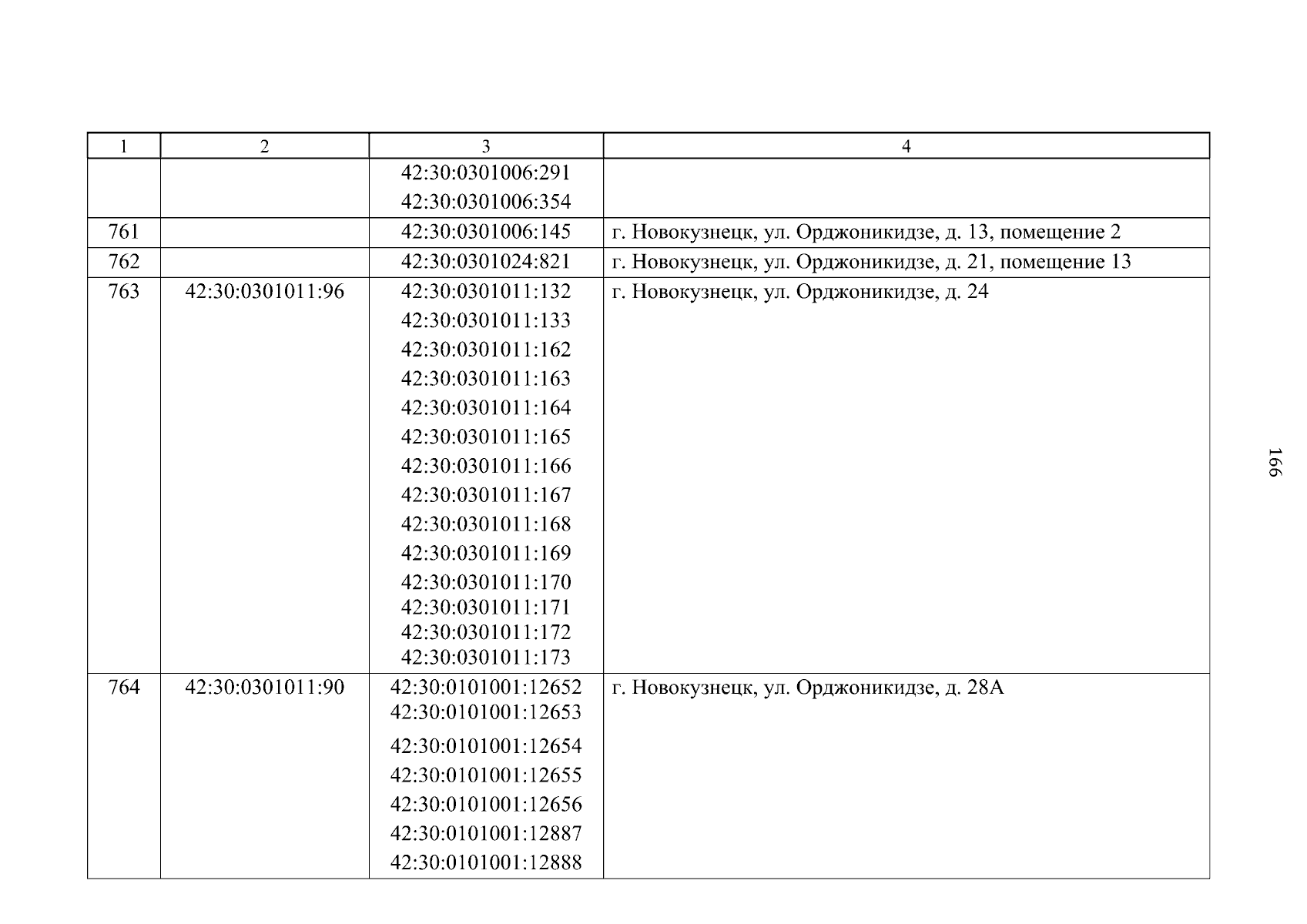This screenshot has width=1307, height=924.
Task: Select row number 762
Action: 124,262
